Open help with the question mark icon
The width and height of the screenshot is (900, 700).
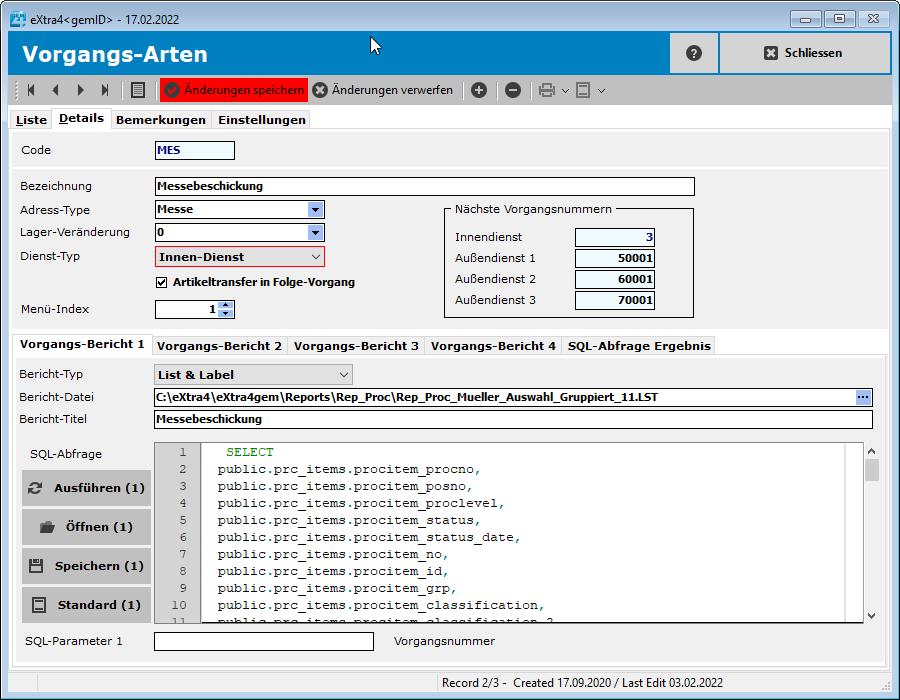pos(694,53)
